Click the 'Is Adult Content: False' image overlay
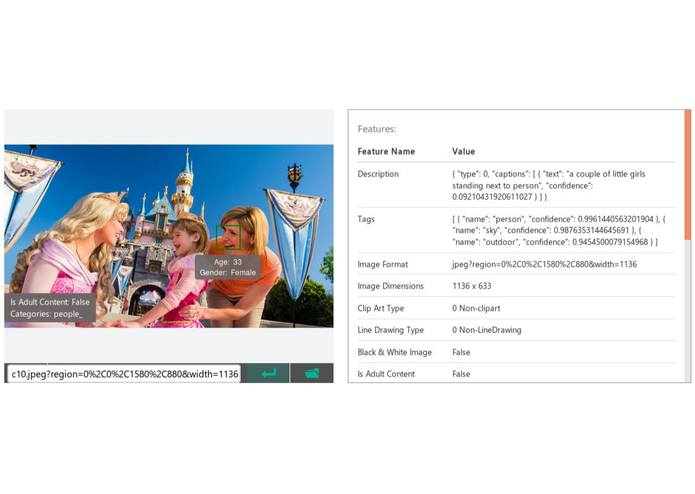Screen dimensions: 695x494 point(50,308)
